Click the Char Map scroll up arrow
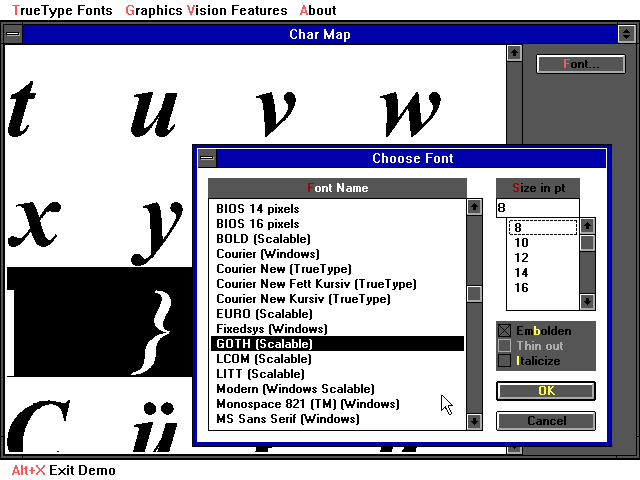 point(514,52)
